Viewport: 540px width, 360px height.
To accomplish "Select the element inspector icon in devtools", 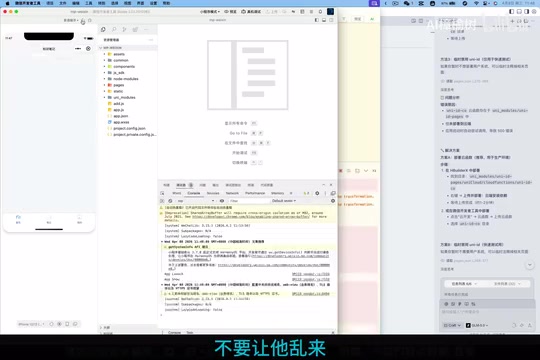I will (162, 193).
